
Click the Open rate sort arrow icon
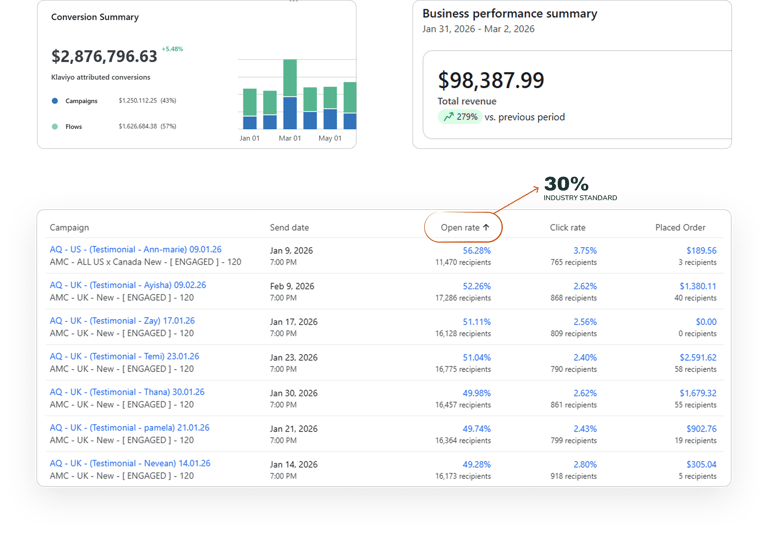point(486,227)
